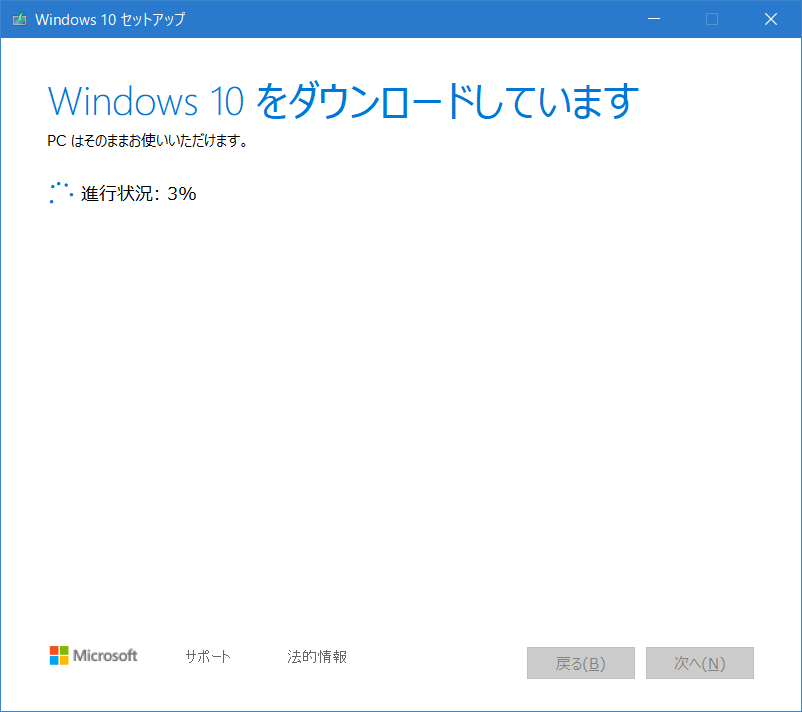The width and height of the screenshot is (802, 712).
Task: Click the Microsoft logo
Action: point(94,655)
